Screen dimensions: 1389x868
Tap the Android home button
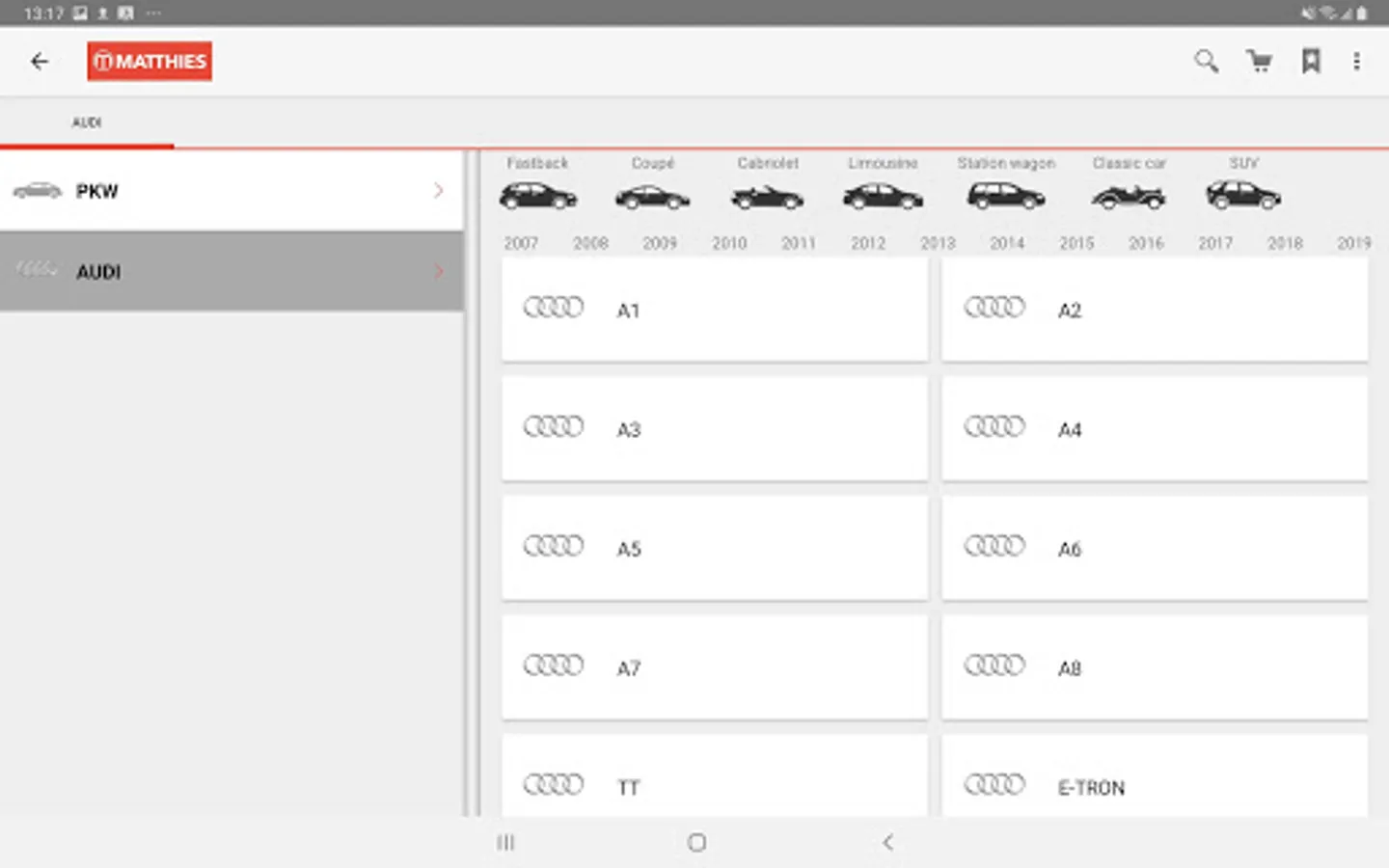tap(696, 843)
